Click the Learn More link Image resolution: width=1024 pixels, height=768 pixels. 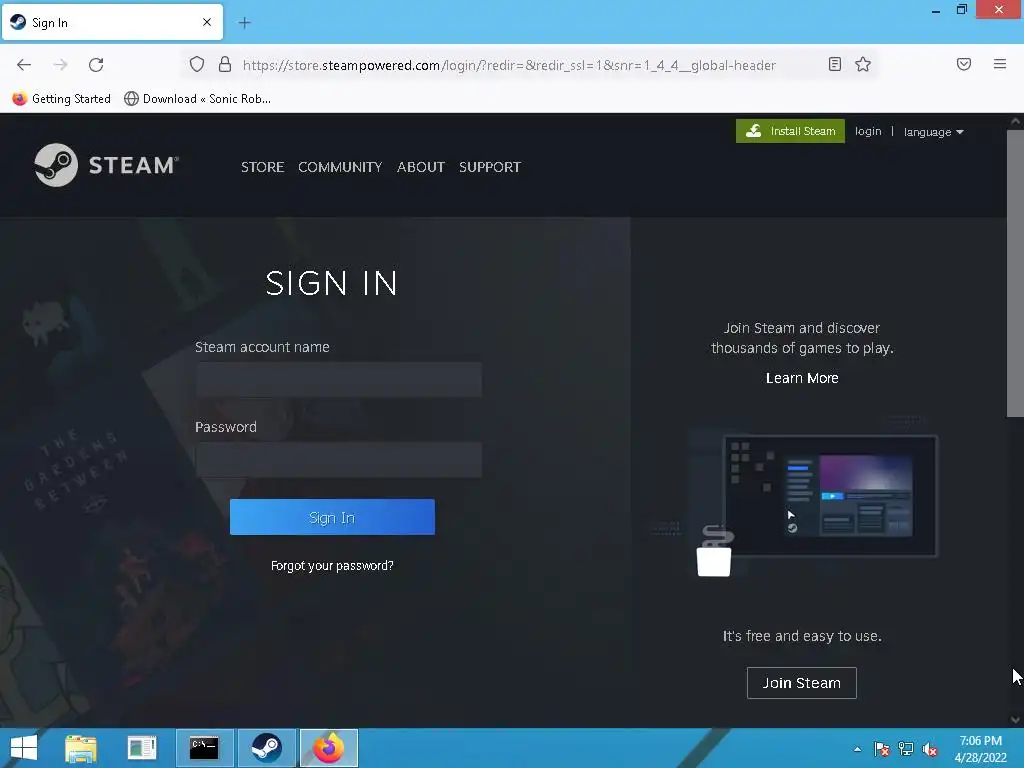(x=802, y=378)
